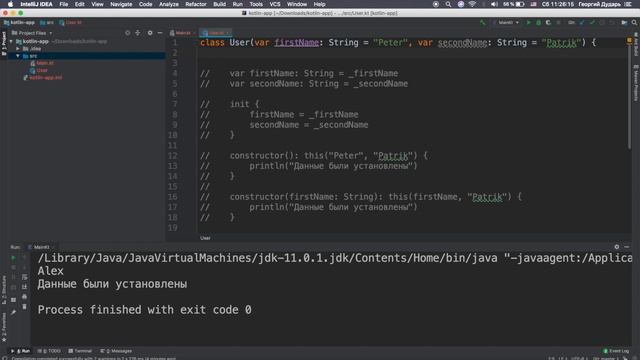
Task: Click line number 12 in editor gutter
Action: click(173, 156)
